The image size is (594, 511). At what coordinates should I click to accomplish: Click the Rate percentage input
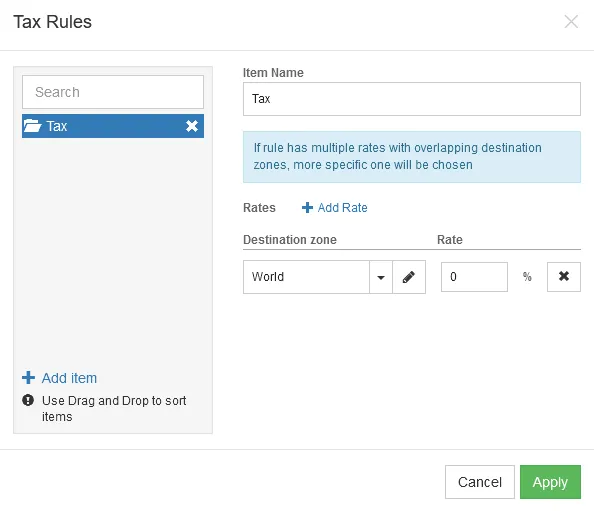474,277
